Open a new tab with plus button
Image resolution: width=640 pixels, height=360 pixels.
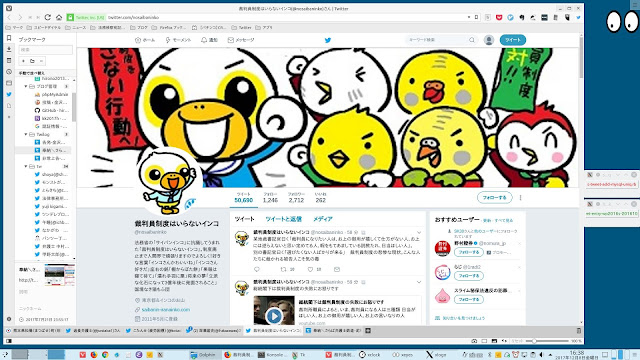coord(368,331)
